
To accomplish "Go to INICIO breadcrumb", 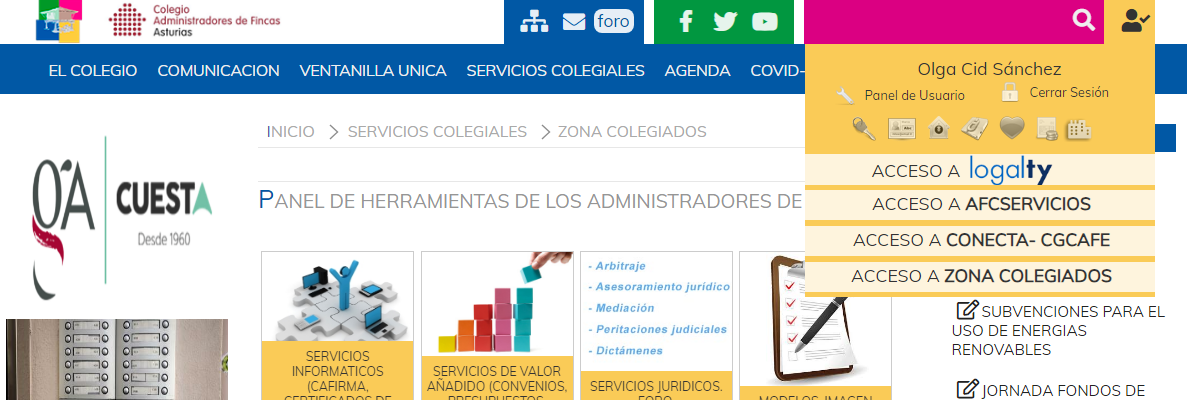I will point(291,132).
